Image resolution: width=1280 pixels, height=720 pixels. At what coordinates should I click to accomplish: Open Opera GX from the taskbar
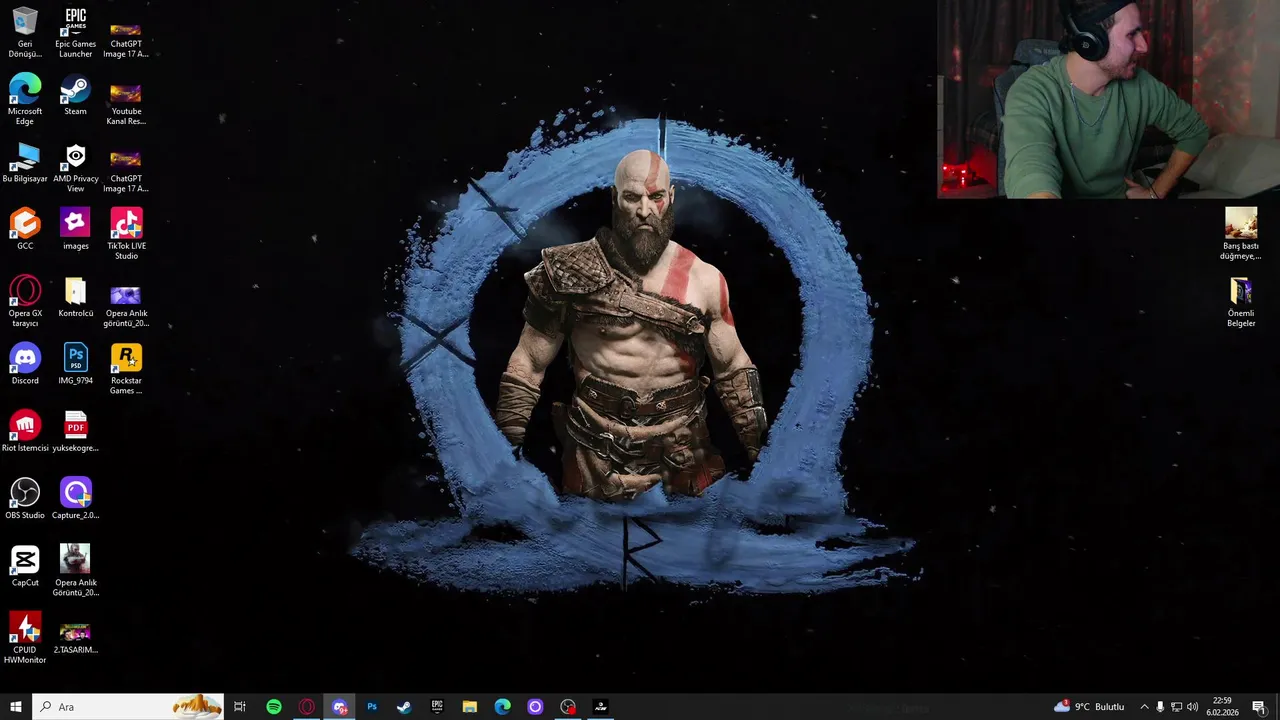tap(306, 707)
